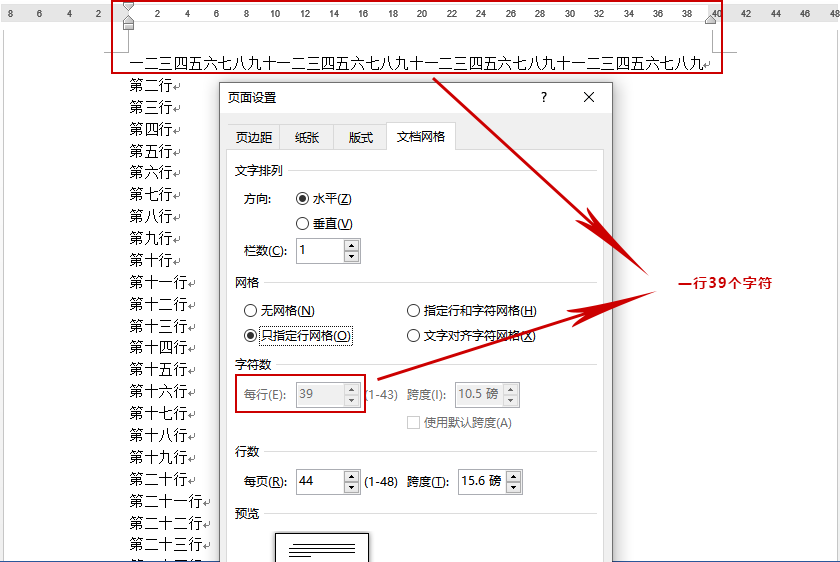
Task: Close the 页面设置 dialog
Action: [589, 98]
